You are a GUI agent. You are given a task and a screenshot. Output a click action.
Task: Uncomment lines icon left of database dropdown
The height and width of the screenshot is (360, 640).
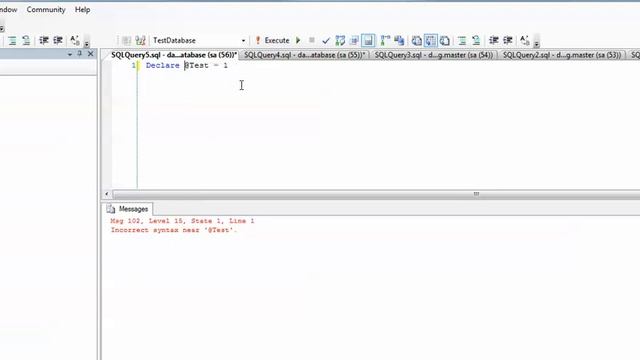click(26, 40)
